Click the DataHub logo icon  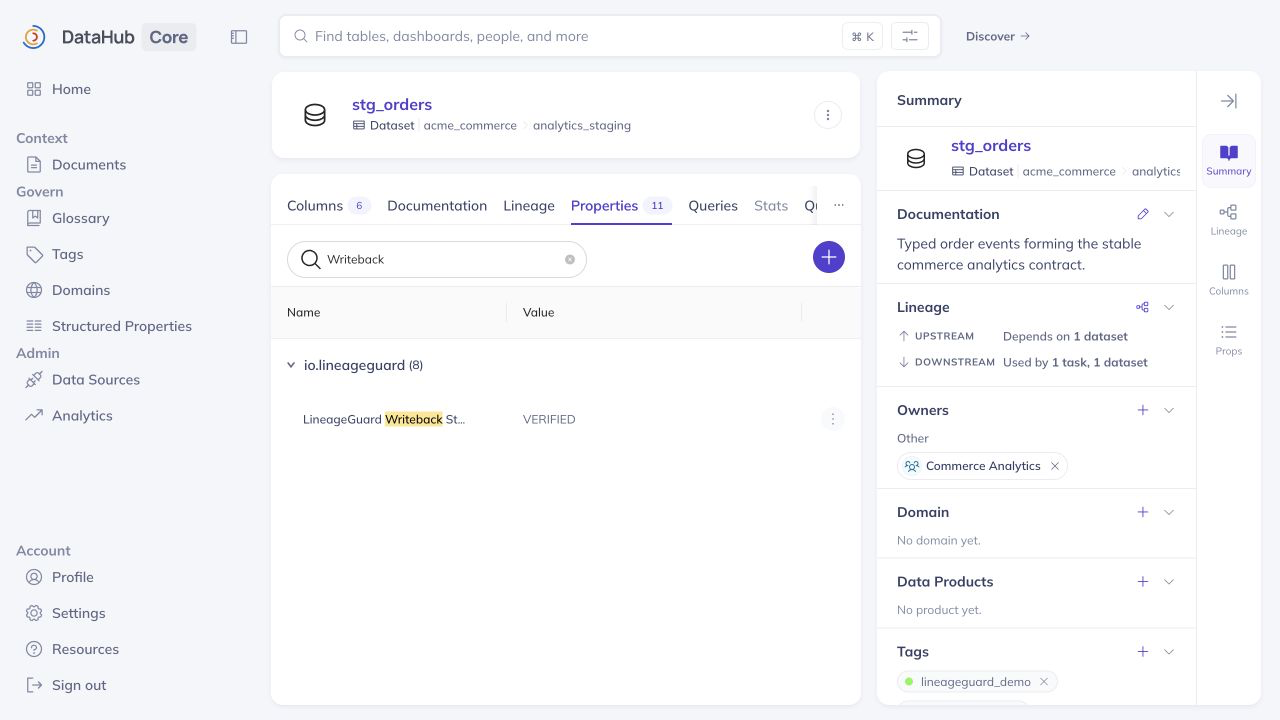click(x=34, y=37)
